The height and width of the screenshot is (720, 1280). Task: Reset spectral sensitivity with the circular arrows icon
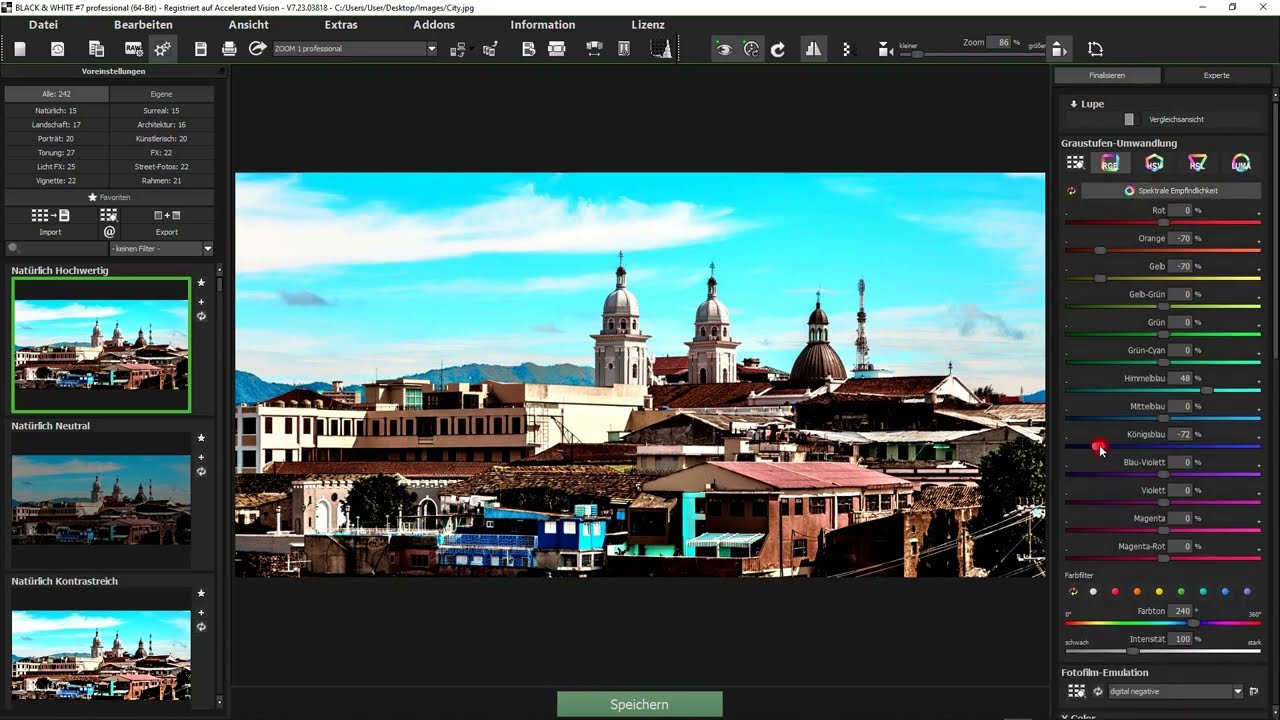coord(1072,190)
